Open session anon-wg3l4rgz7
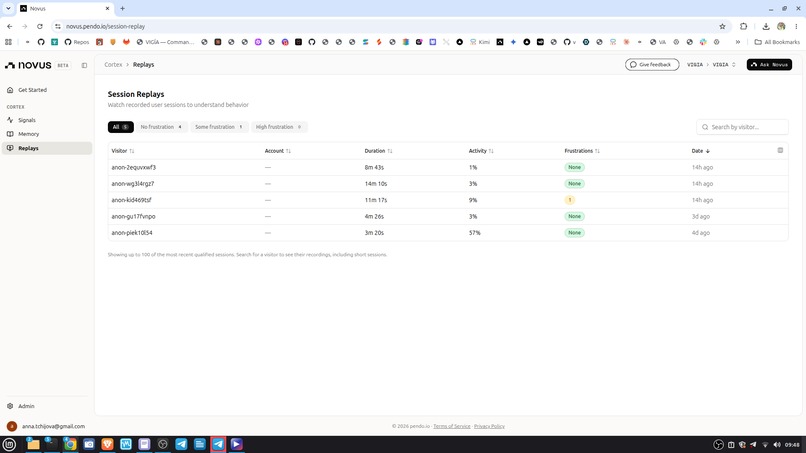 (x=448, y=184)
